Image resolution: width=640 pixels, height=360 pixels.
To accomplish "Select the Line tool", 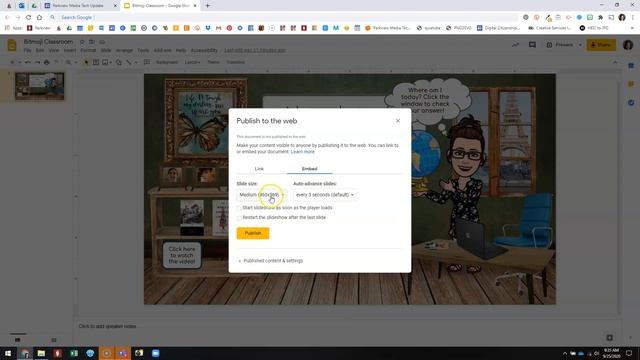I will coord(129,62).
